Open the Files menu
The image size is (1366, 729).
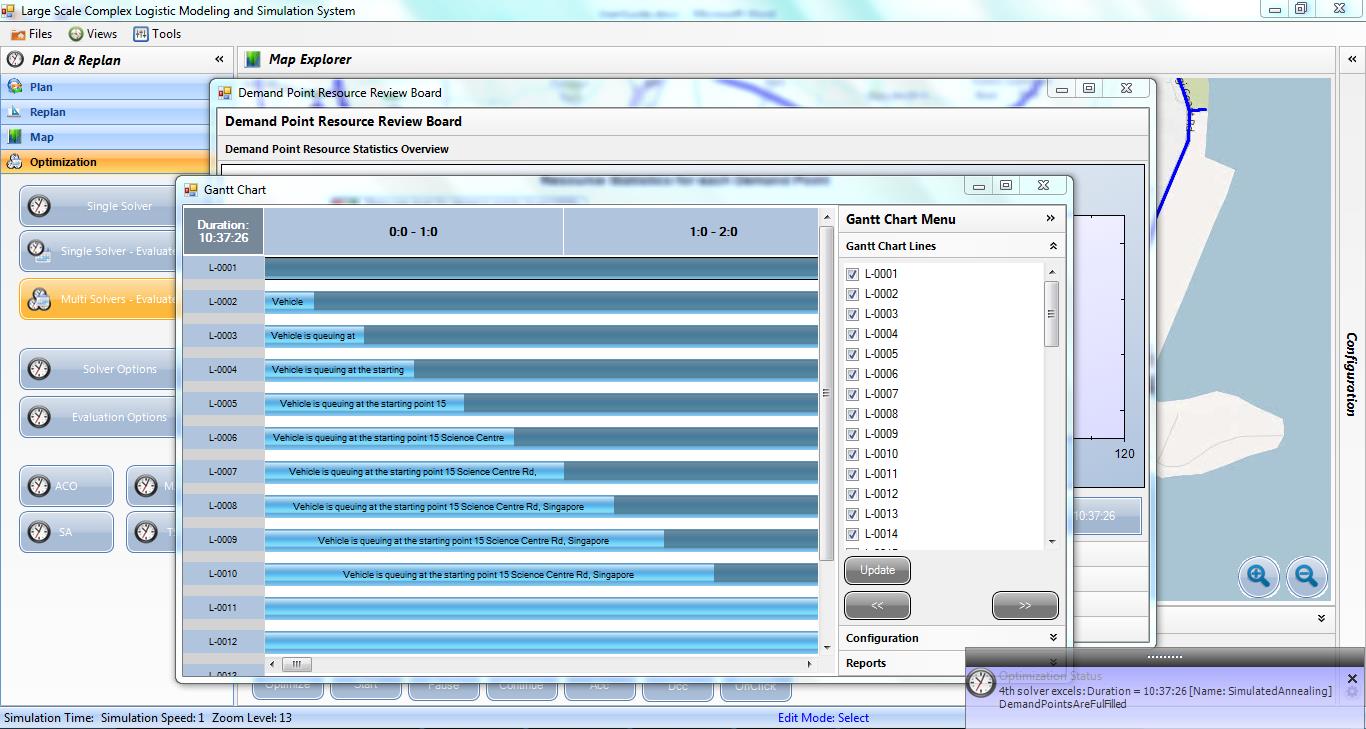pyautogui.click(x=31, y=34)
